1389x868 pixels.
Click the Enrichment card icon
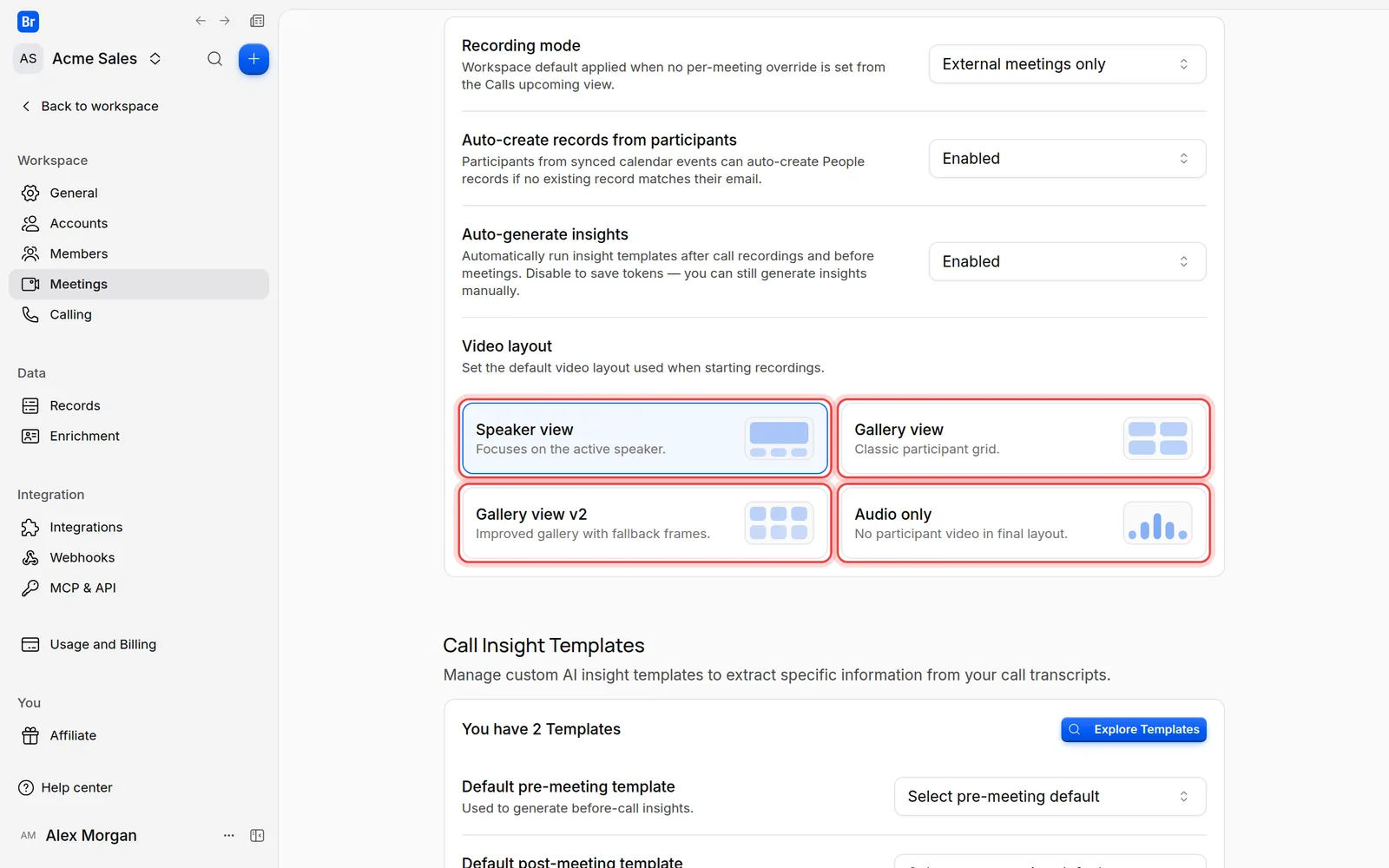coord(30,436)
